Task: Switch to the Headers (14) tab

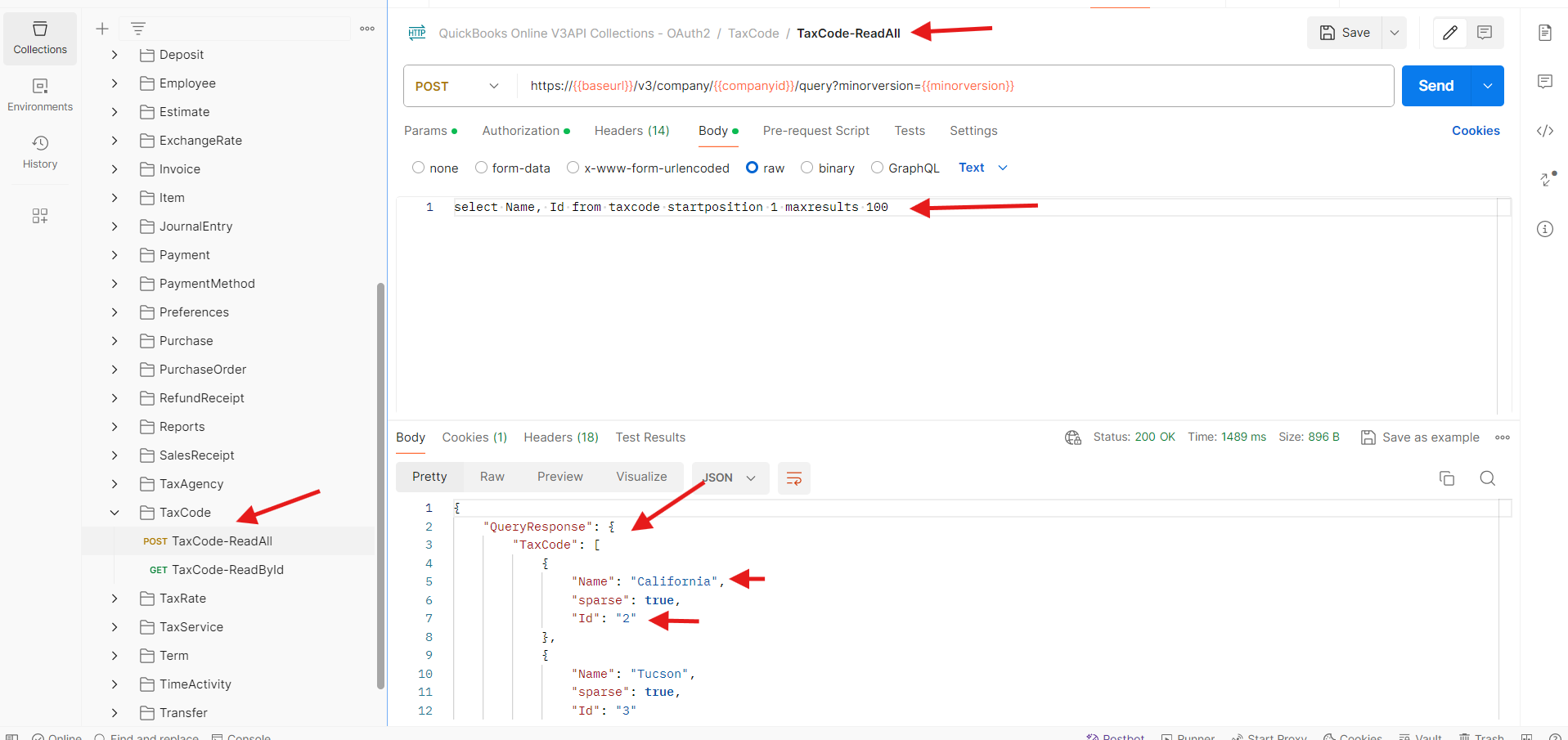Action: point(631,131)
